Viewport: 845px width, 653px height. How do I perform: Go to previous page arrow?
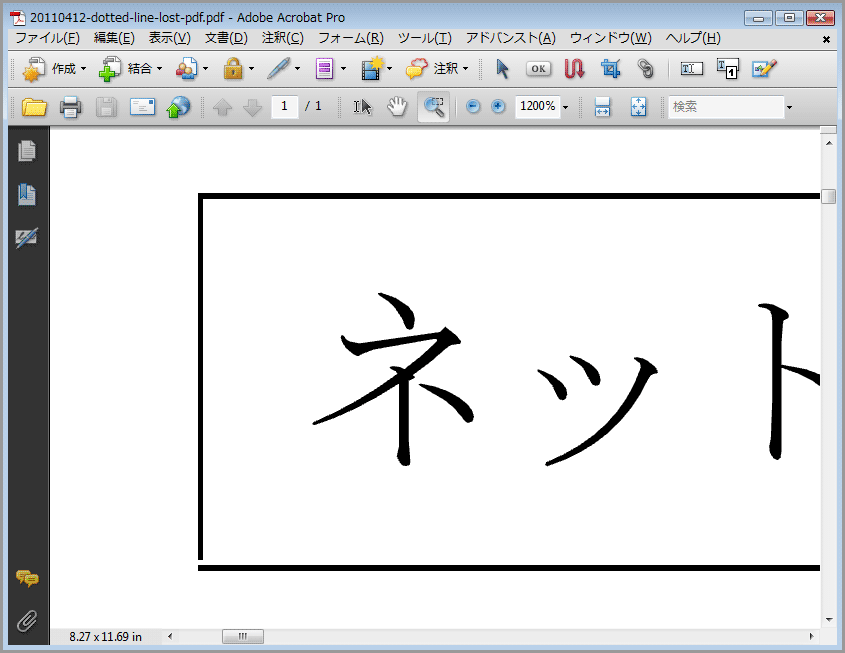coord(222,107)
